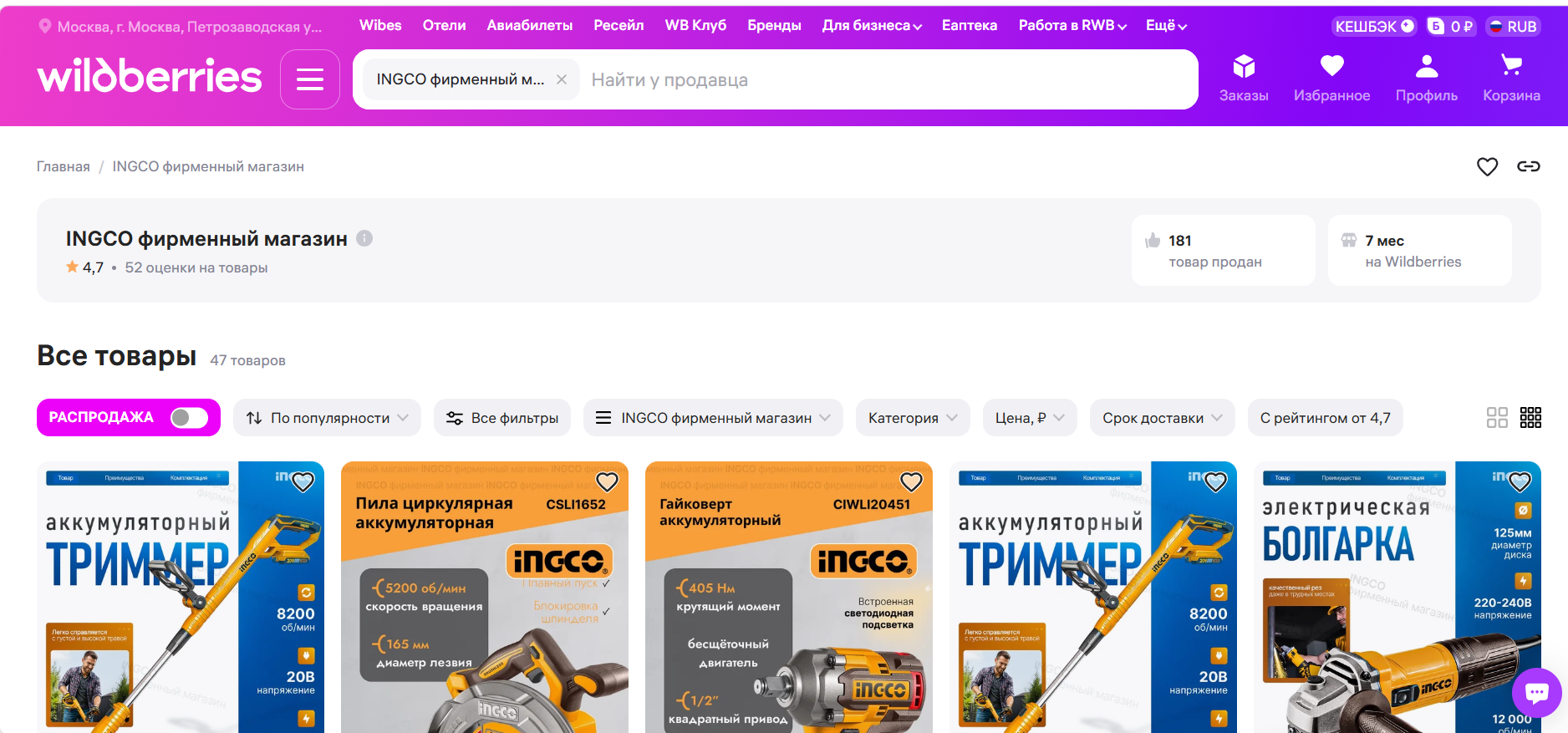
Task: Switch to small grid view
Action: coord(1530,417)
